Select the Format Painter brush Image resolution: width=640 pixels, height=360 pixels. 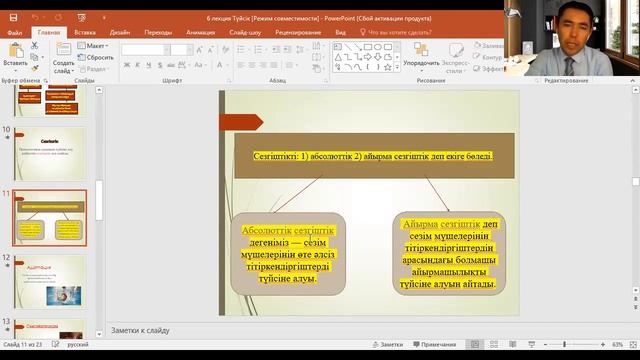click(35, 68)
